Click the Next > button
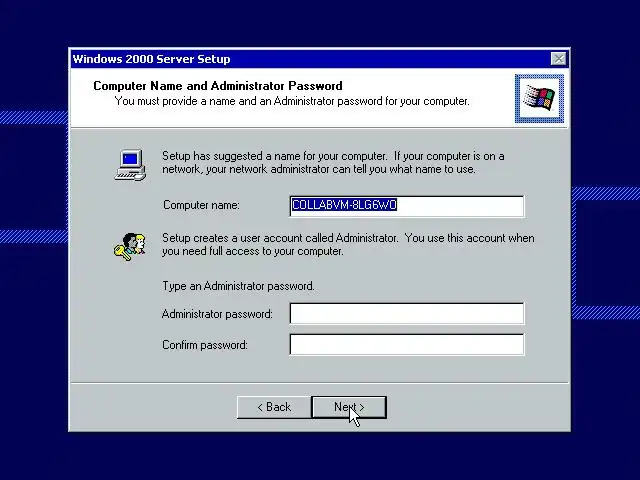Image resolution: width=640 pixels, height=480 pixels. tap(349, 407)
